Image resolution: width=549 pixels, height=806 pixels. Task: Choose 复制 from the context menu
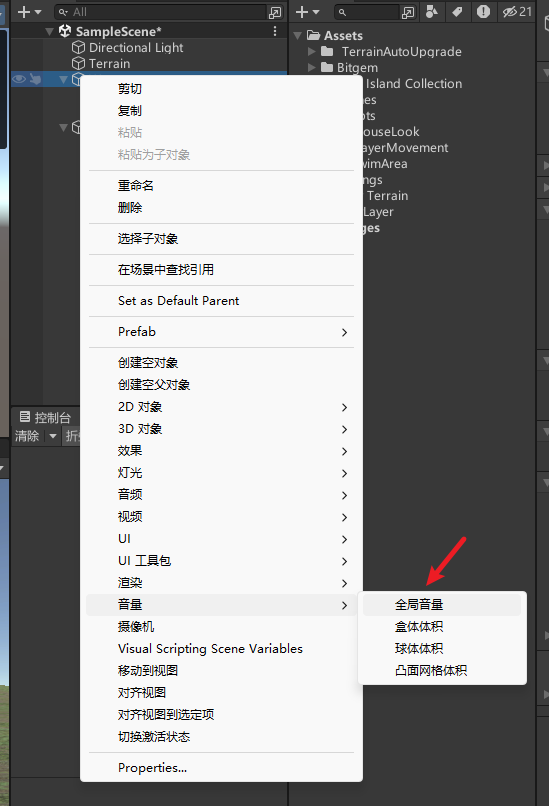coord(222,111)
